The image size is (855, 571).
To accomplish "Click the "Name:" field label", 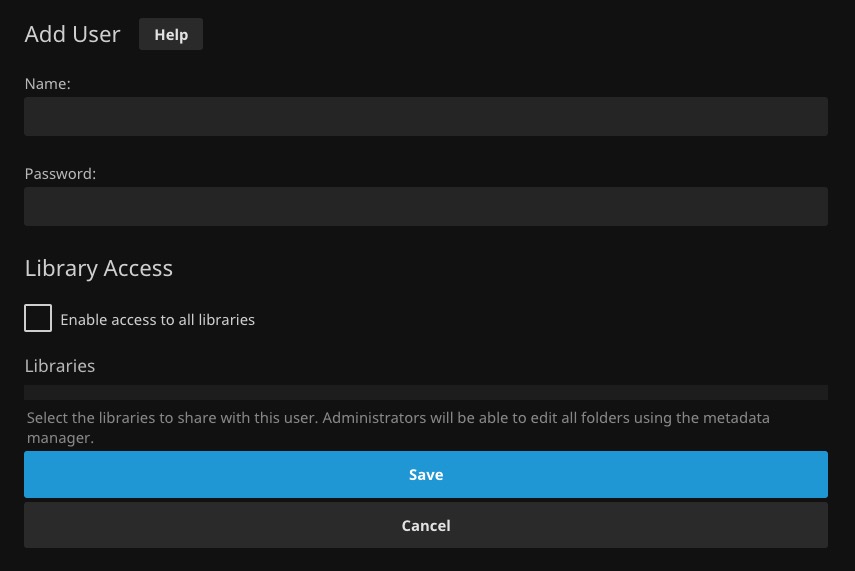I will tap(47, 83).
